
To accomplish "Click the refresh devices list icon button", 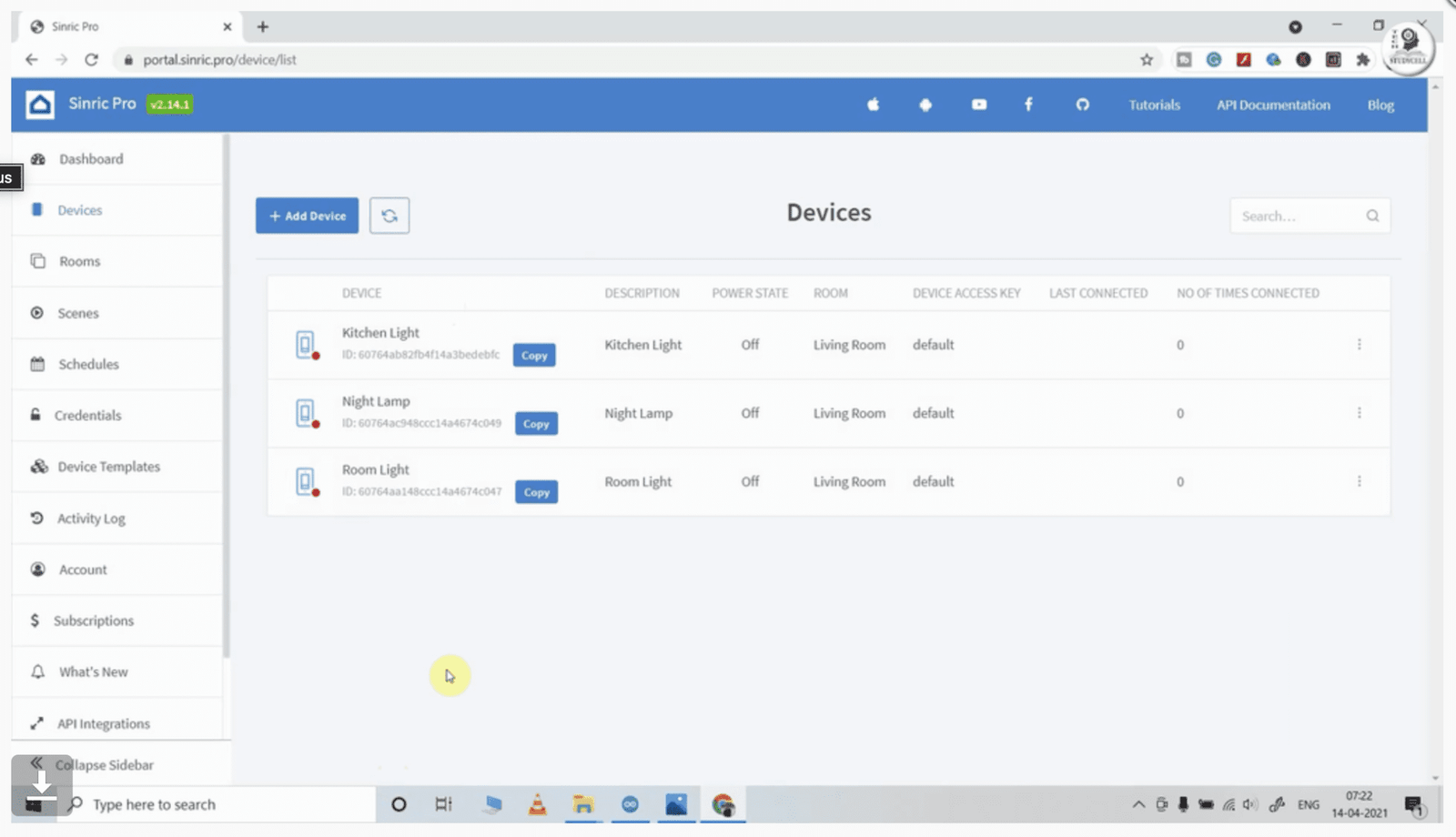I will (389, 216).
